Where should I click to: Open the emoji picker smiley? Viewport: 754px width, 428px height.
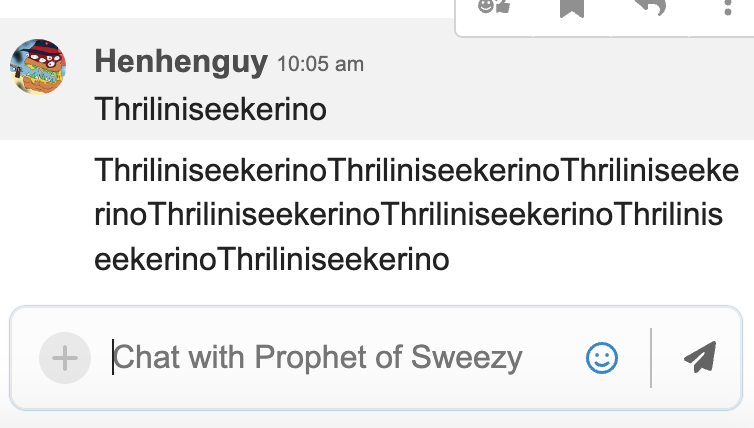point(602,357)
